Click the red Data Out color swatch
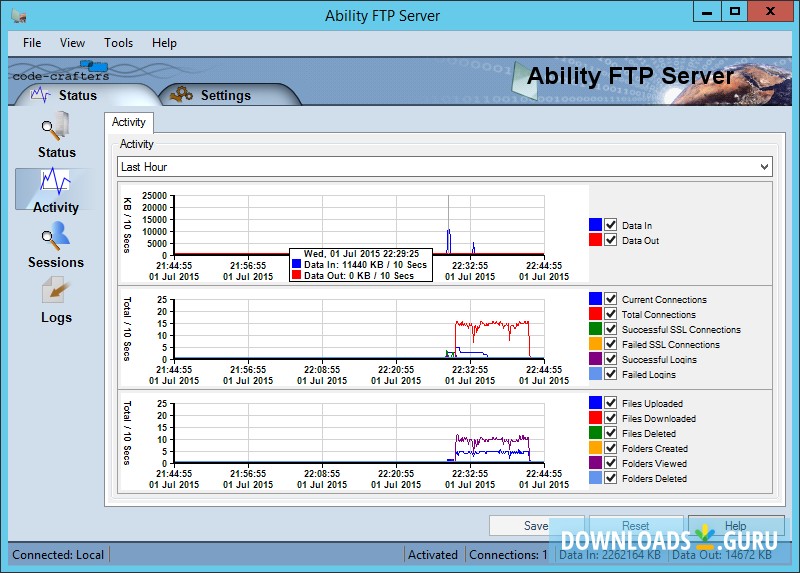Screen dimensions: 800x573 click(595, 240)
